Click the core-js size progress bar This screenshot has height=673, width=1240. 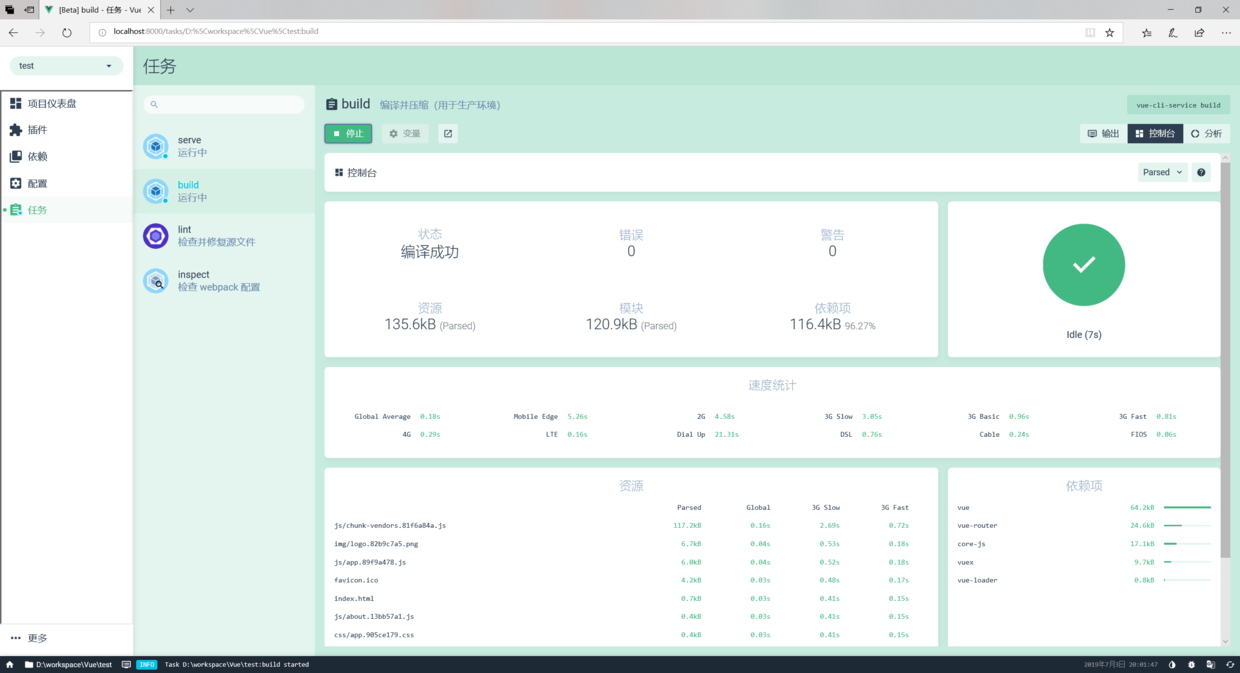pos(1187,544)
